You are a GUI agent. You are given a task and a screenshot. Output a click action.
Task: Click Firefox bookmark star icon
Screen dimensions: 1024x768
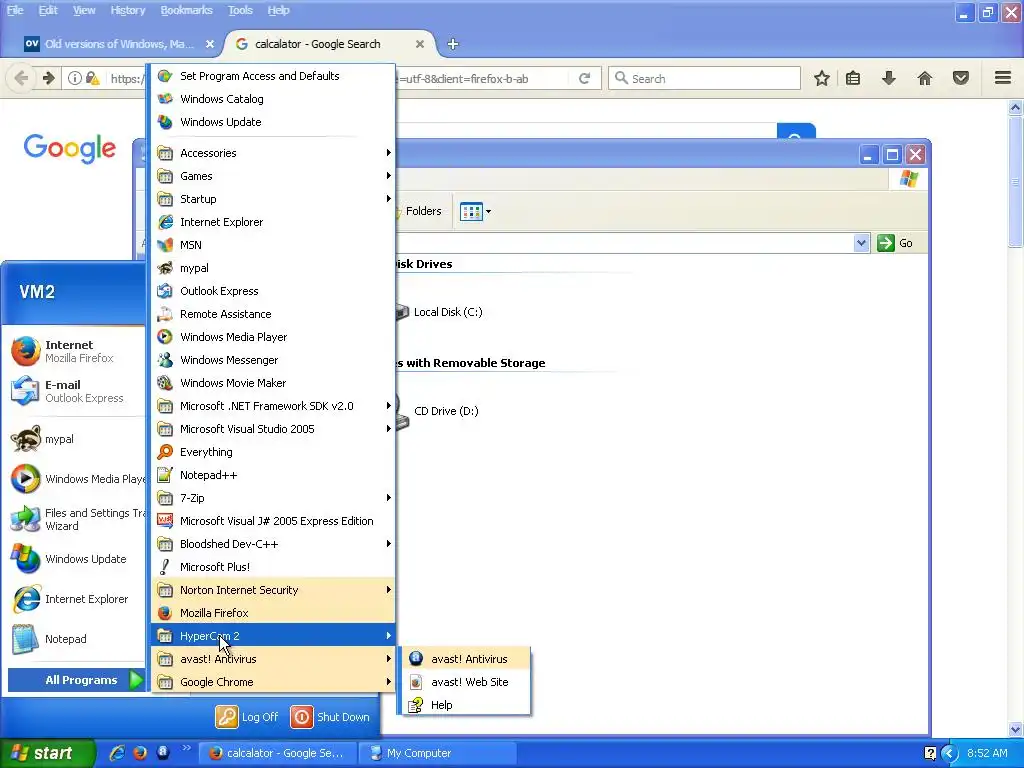coord(822,78)
